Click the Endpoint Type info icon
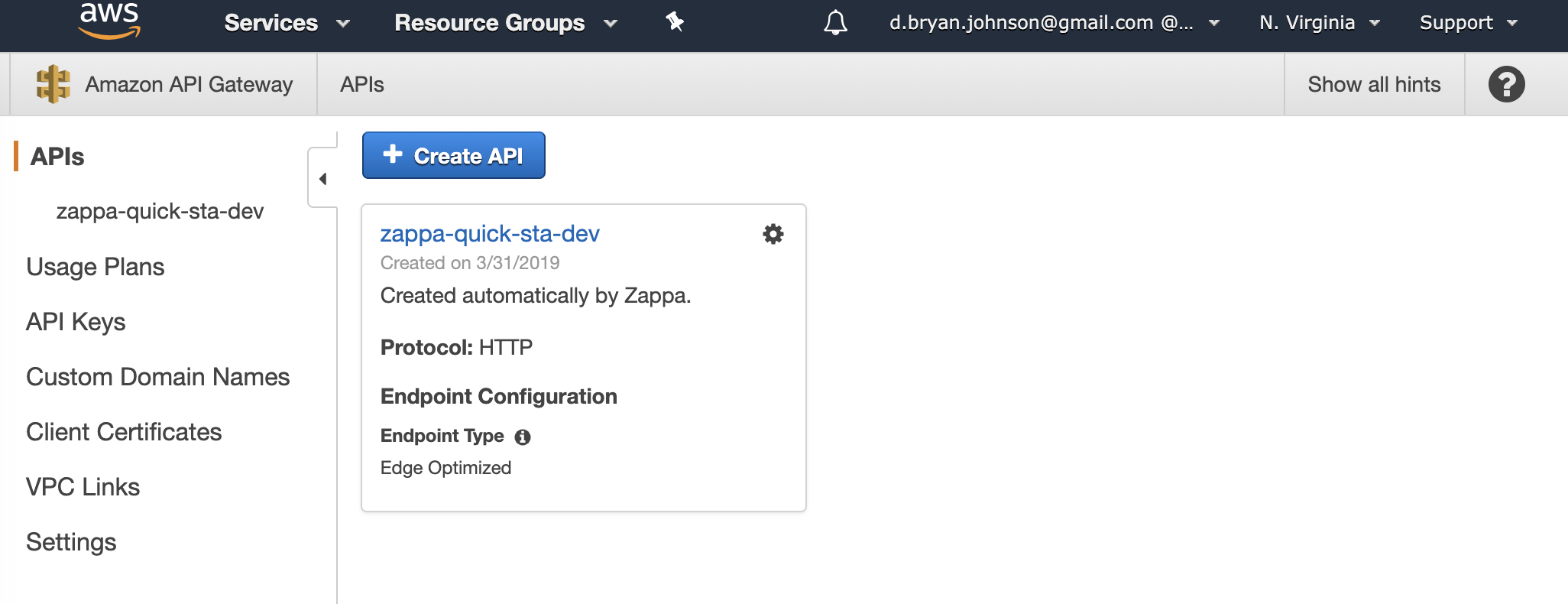1568x604 pixels. (523, 437)
